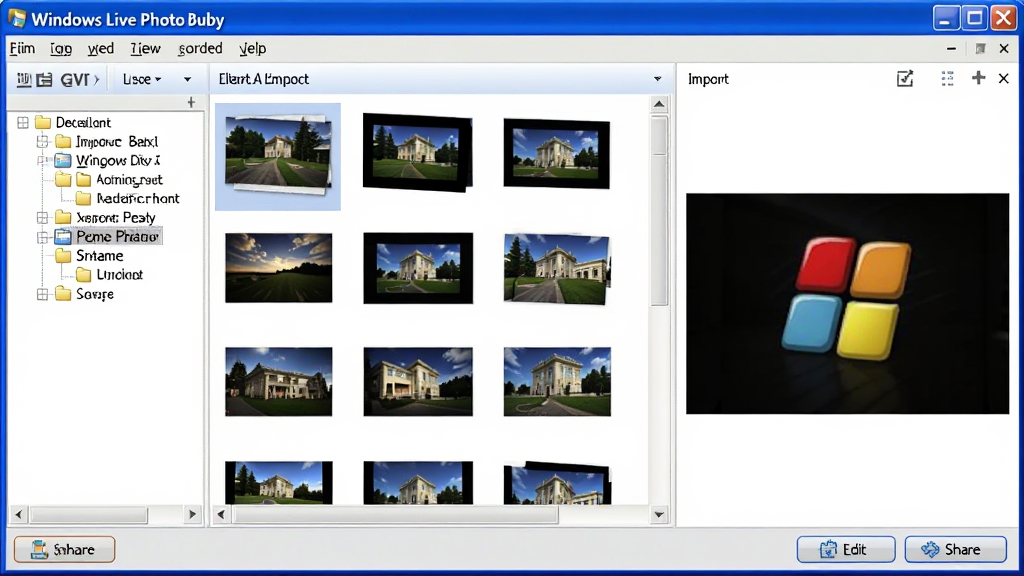Select the Sntame folder
Screen dimensions: 1024x576
coord(89,255)
